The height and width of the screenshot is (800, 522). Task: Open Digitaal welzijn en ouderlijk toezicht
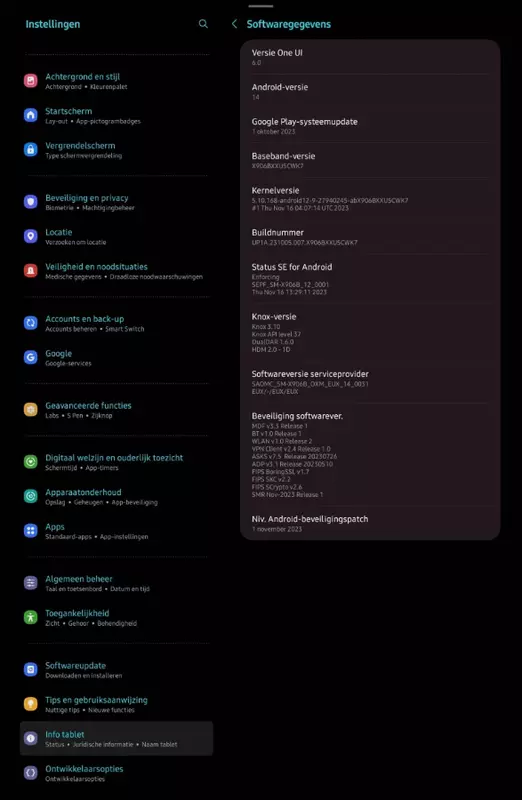point(116,462)
